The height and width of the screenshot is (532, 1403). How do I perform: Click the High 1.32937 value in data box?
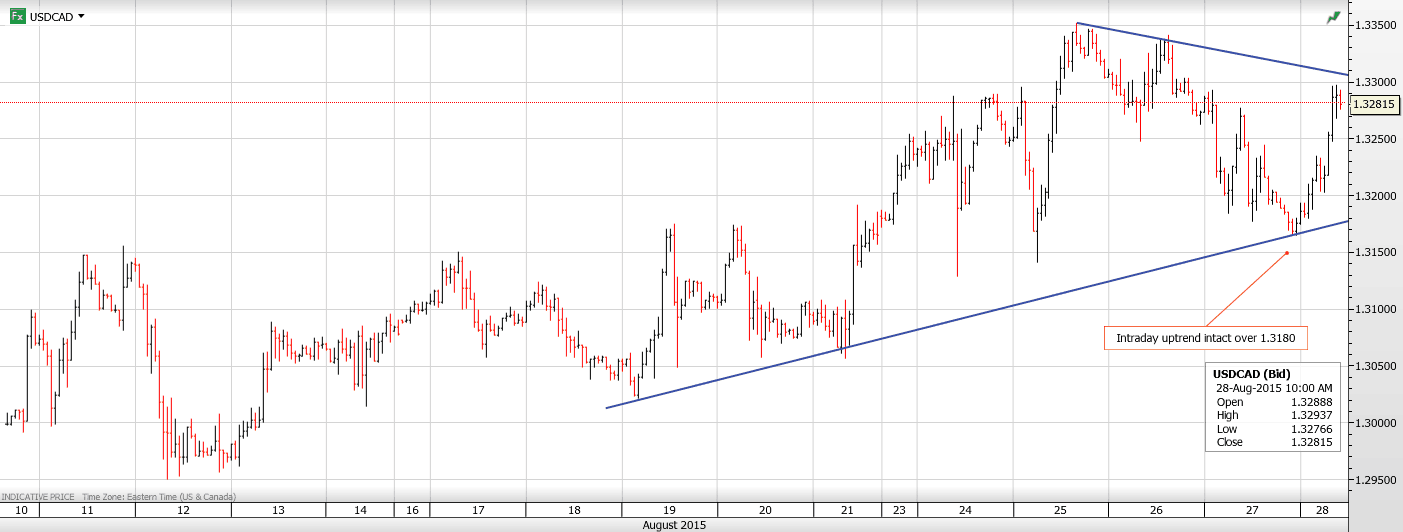click(1311, 415)
